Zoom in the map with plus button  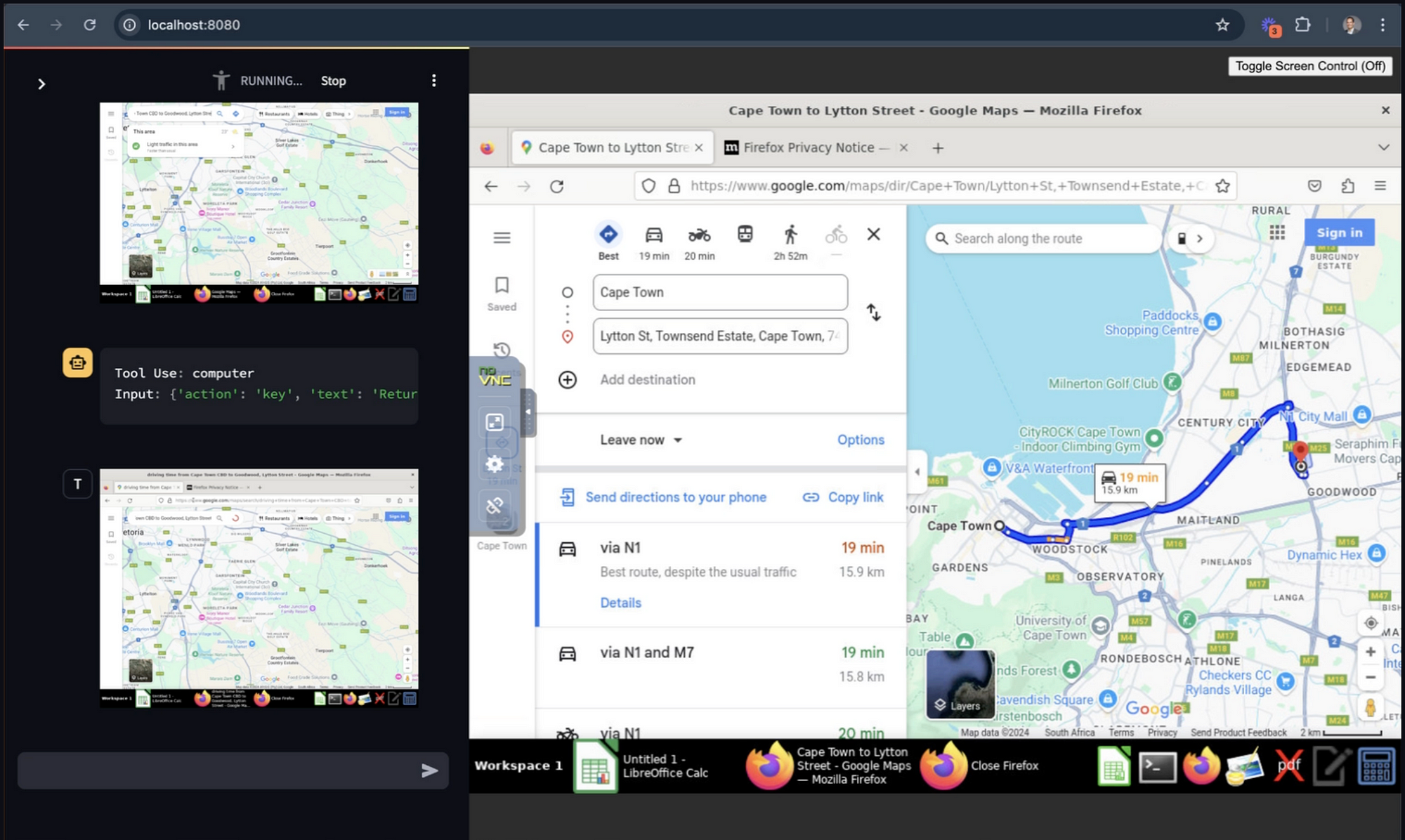[x=1370, y=652]
